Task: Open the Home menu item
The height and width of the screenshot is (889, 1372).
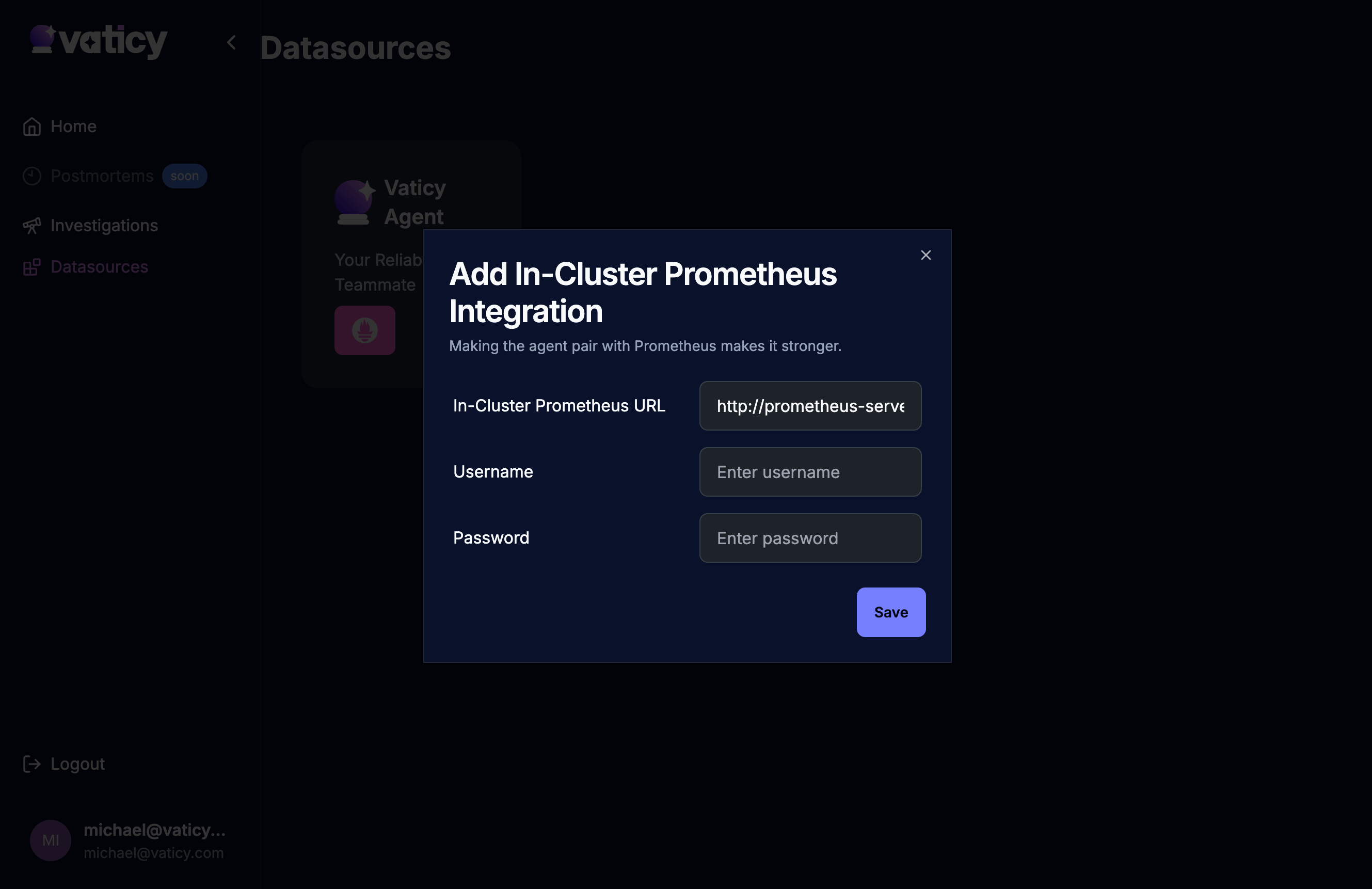Action: 73,126
